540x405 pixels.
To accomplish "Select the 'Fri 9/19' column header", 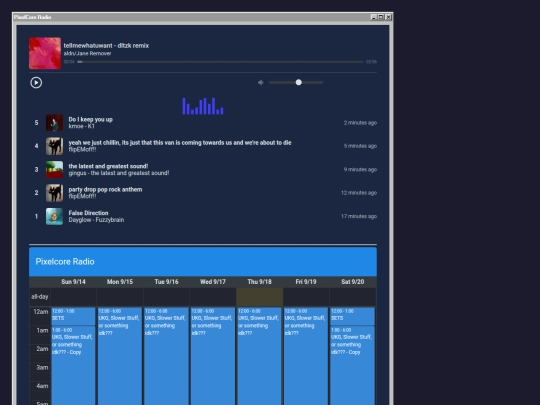I will click(x=306, y=282).
